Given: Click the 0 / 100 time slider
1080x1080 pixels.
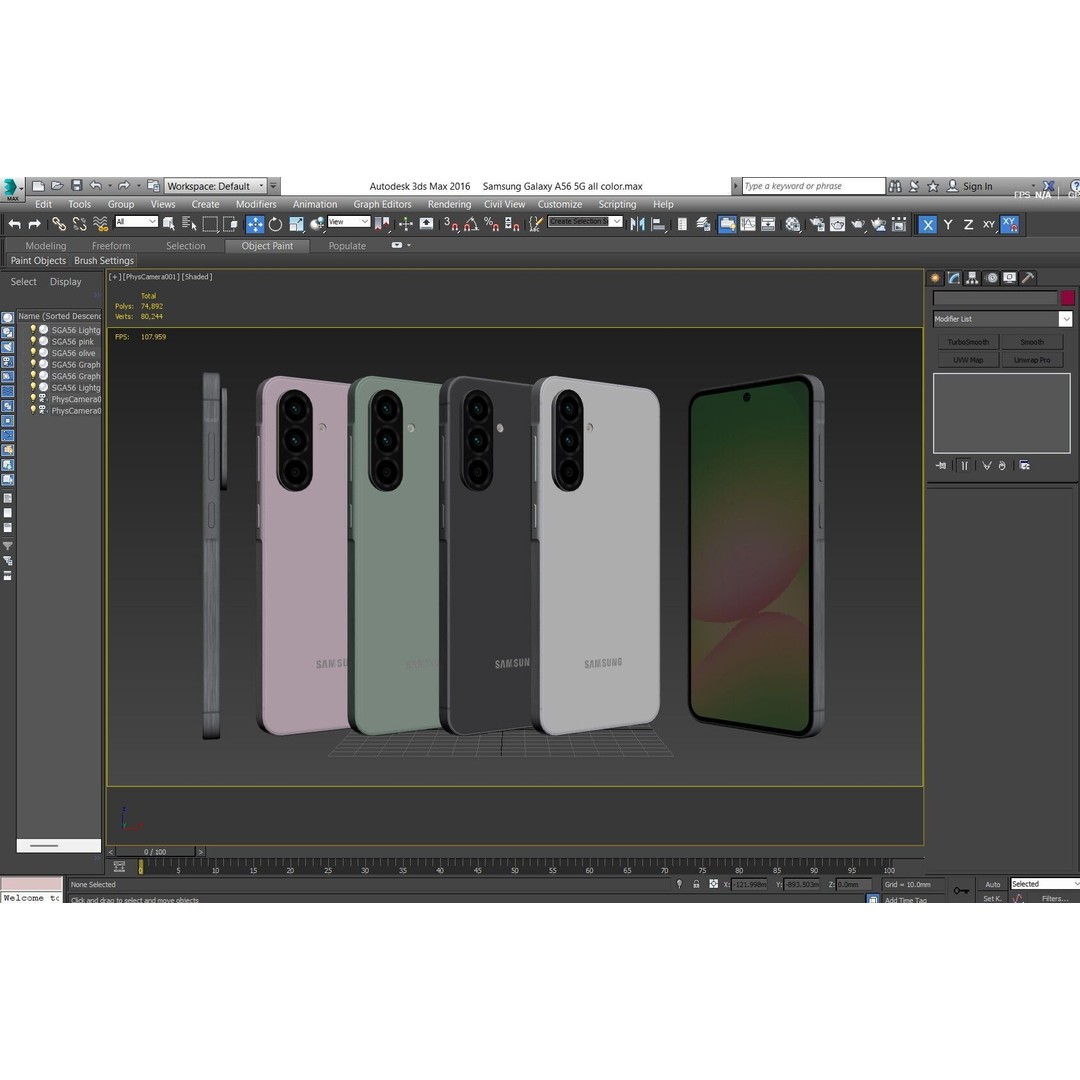Looking at the screenshot, I should (156, 852).
